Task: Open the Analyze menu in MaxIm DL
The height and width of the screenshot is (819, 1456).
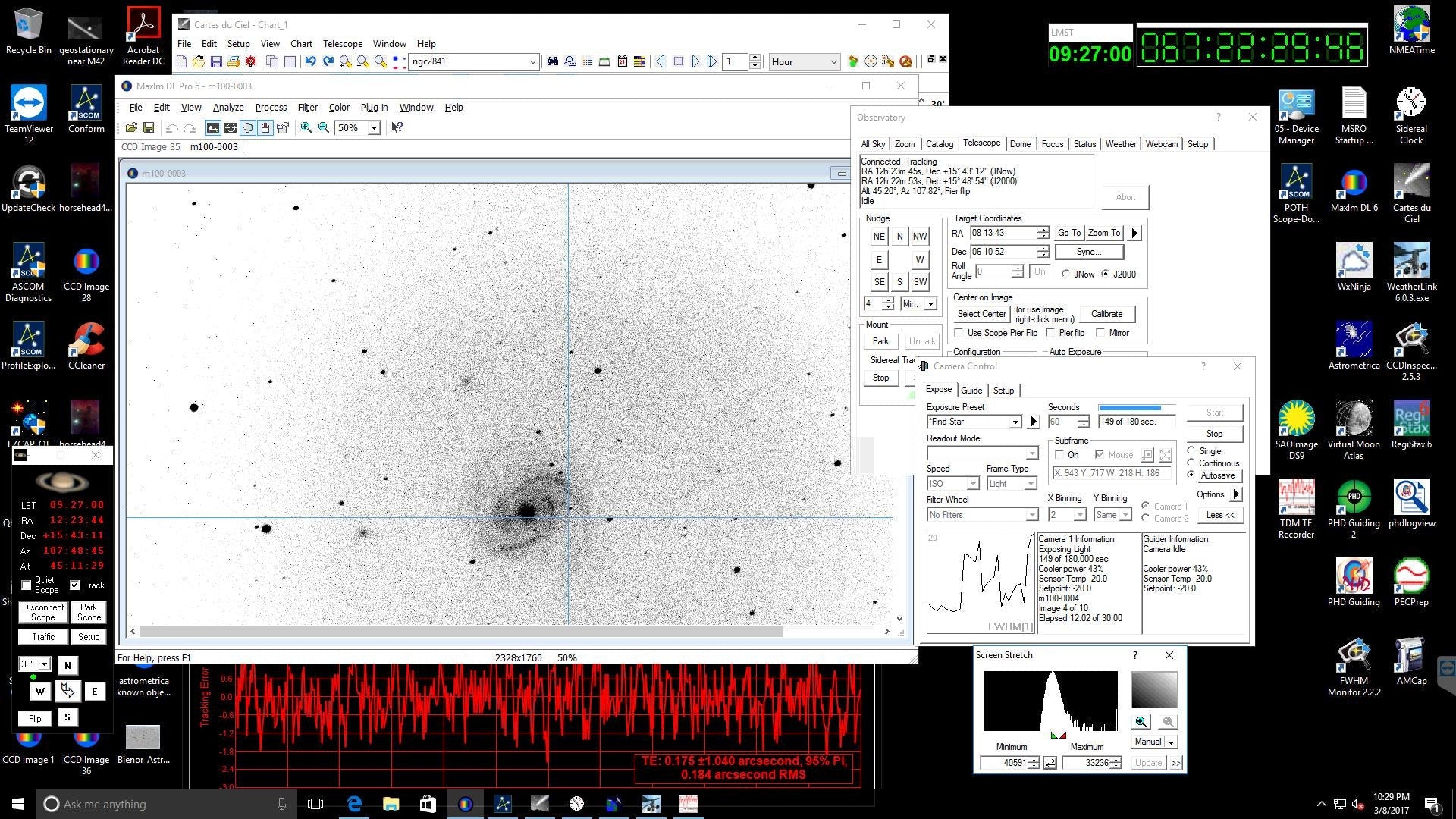Action: [x=227, y=107]
